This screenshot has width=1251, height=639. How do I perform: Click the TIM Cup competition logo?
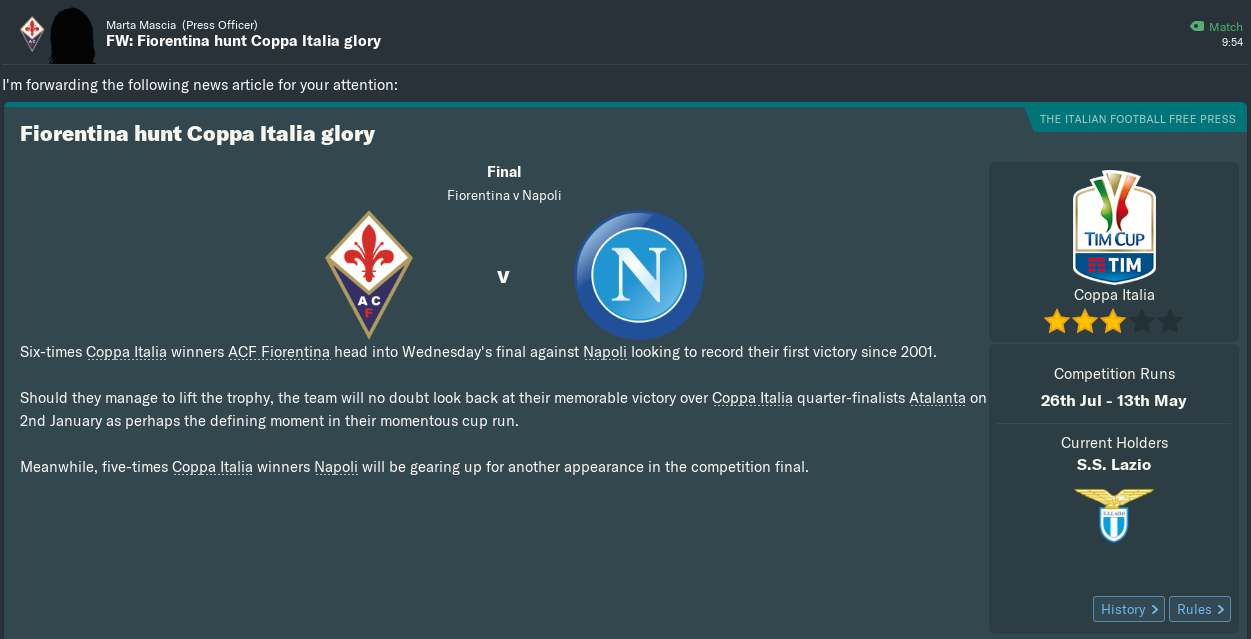coord(1114,227)
